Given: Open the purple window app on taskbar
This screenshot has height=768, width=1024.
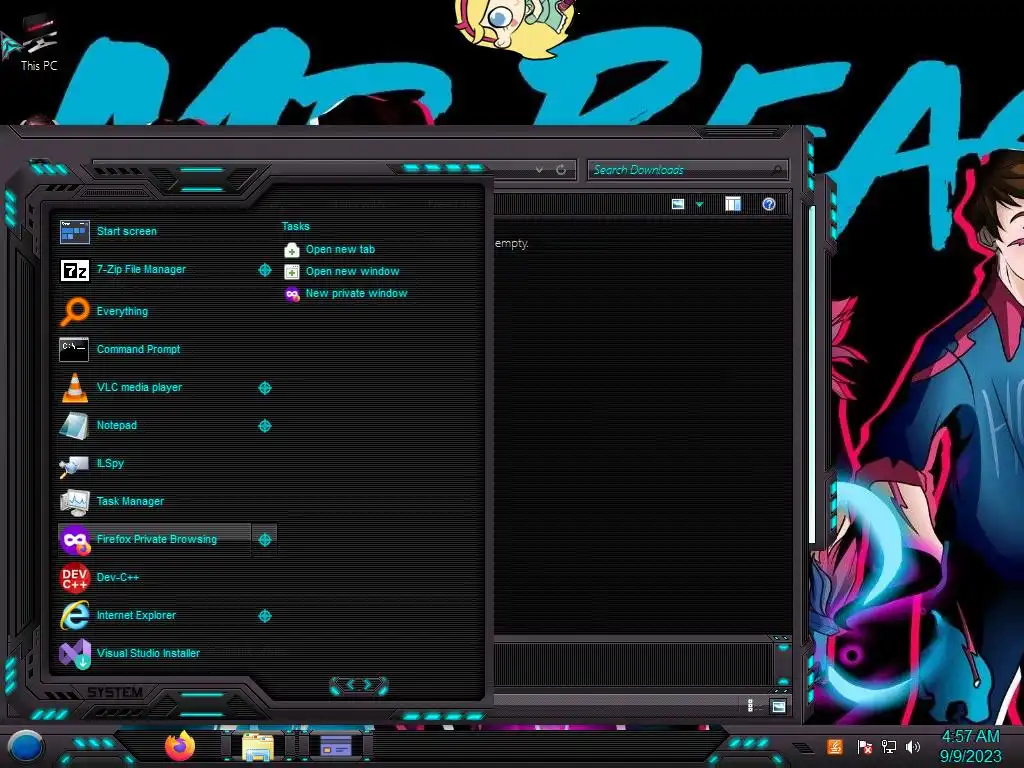Looking at the screenshot, I should 336,746.
